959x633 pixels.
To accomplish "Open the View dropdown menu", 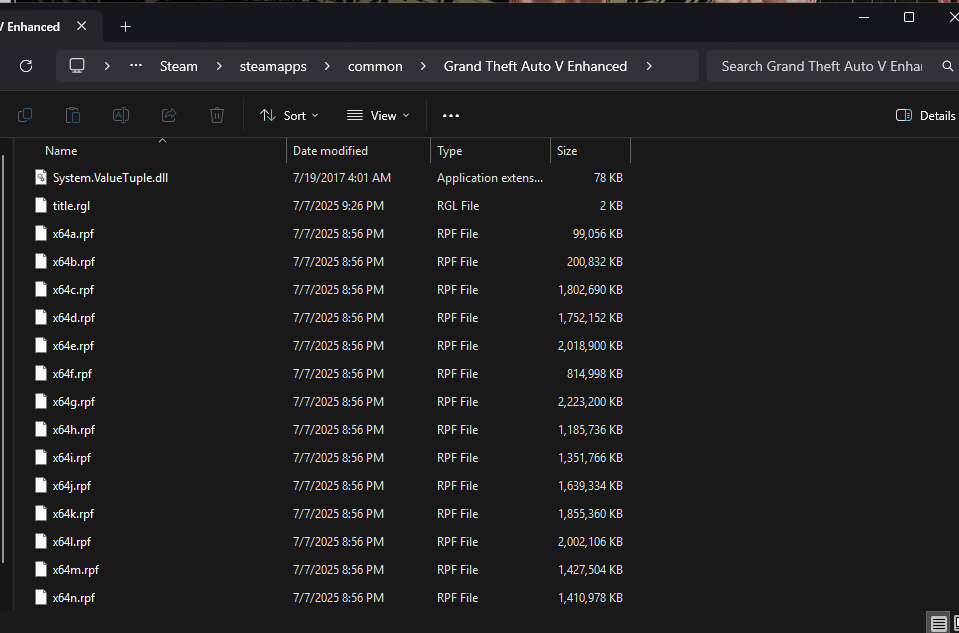I will (378, 116).
